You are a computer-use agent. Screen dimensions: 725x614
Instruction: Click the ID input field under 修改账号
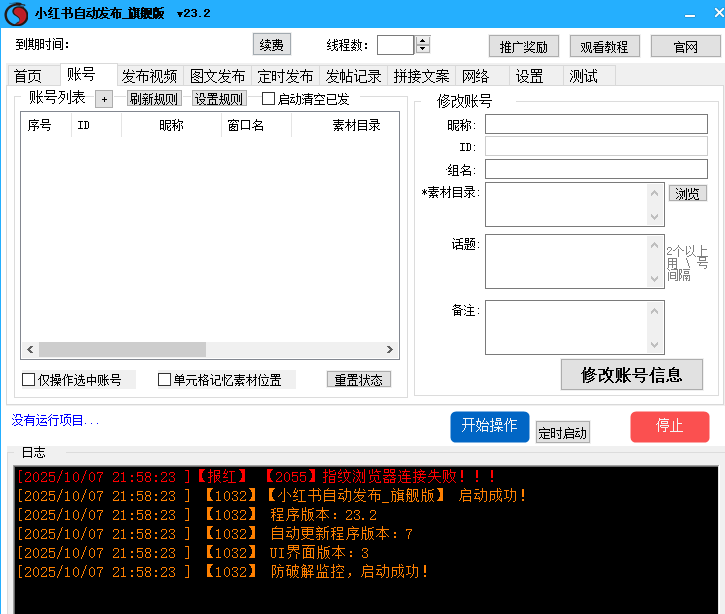coord(596,147)
